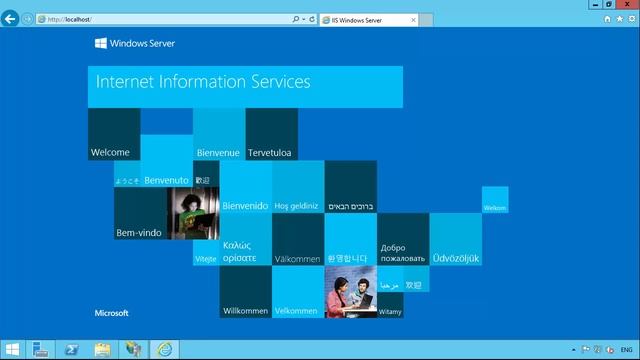Go back using the browser back arrow
Screen dimensions: 640x360
tap(10, 19)
